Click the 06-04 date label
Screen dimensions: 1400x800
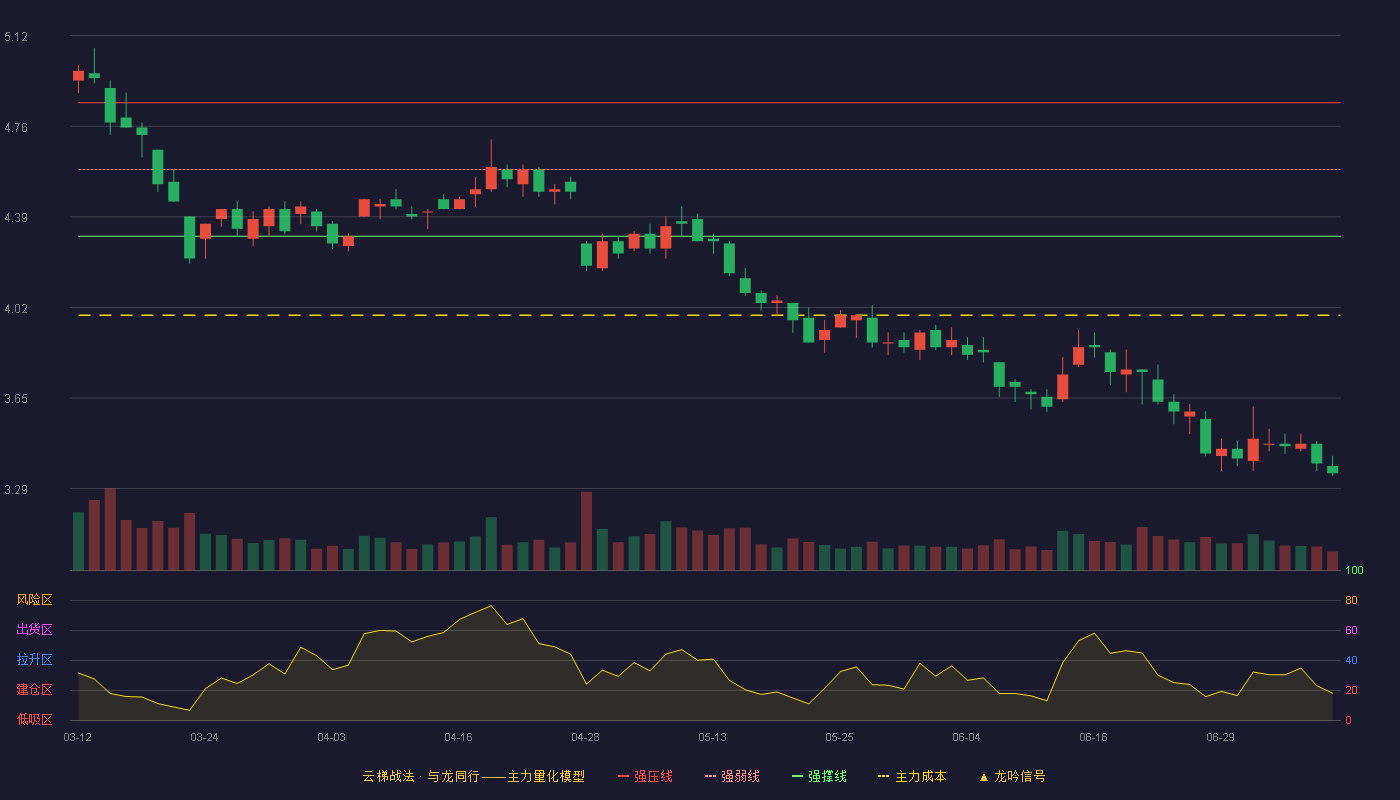[x=966, y=737]
